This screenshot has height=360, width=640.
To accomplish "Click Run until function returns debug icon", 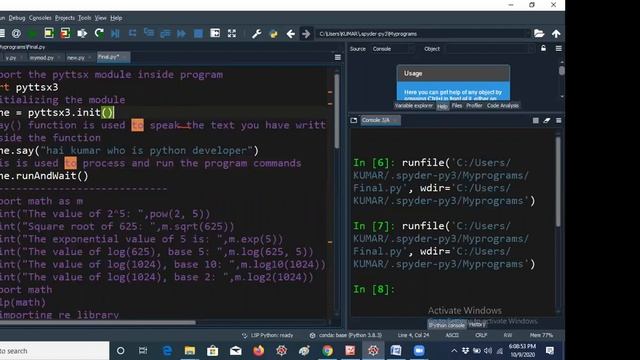I will pyautogui.click(x=165, y=33).
